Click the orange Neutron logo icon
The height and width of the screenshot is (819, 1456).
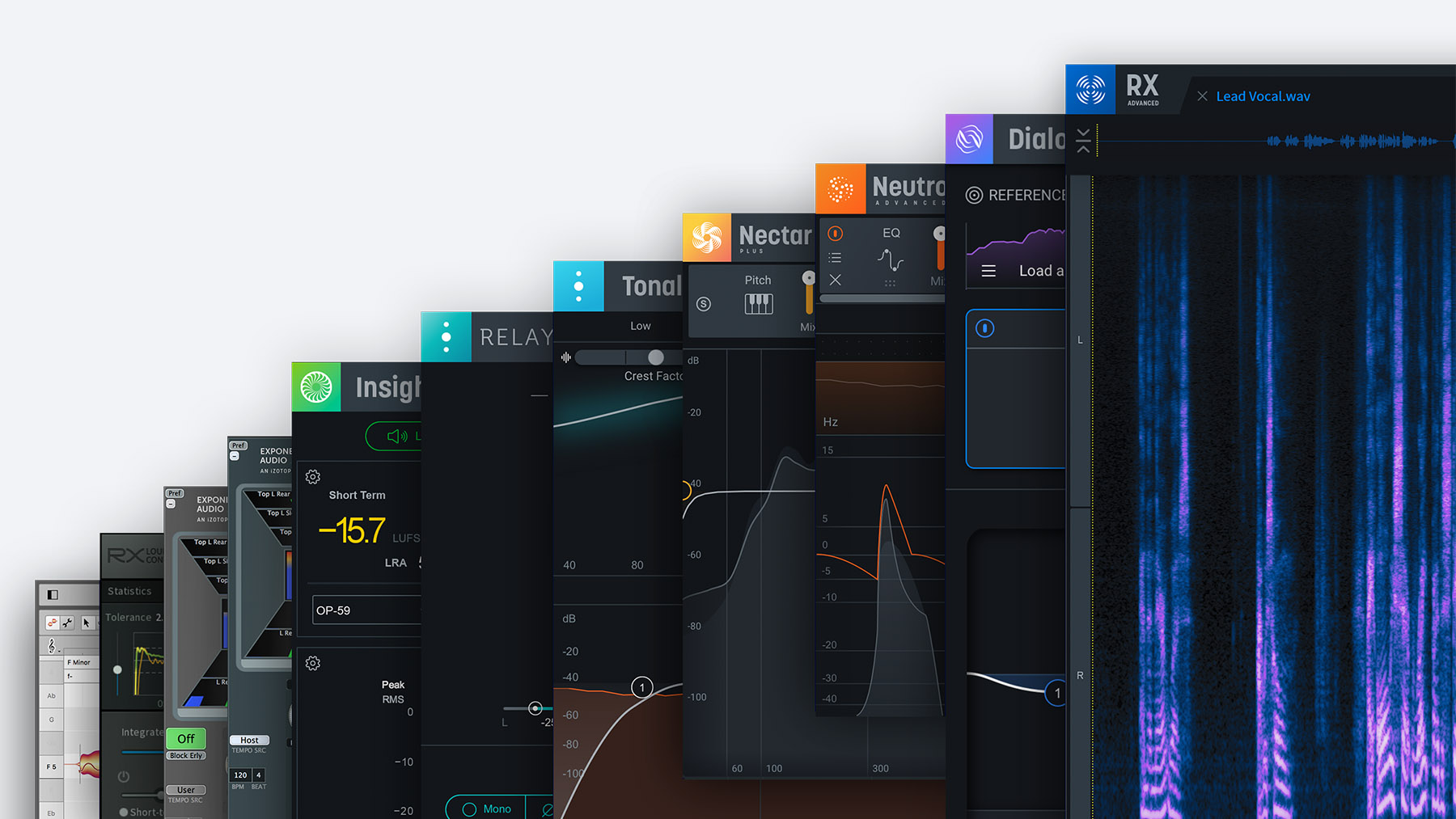point(840,188)
